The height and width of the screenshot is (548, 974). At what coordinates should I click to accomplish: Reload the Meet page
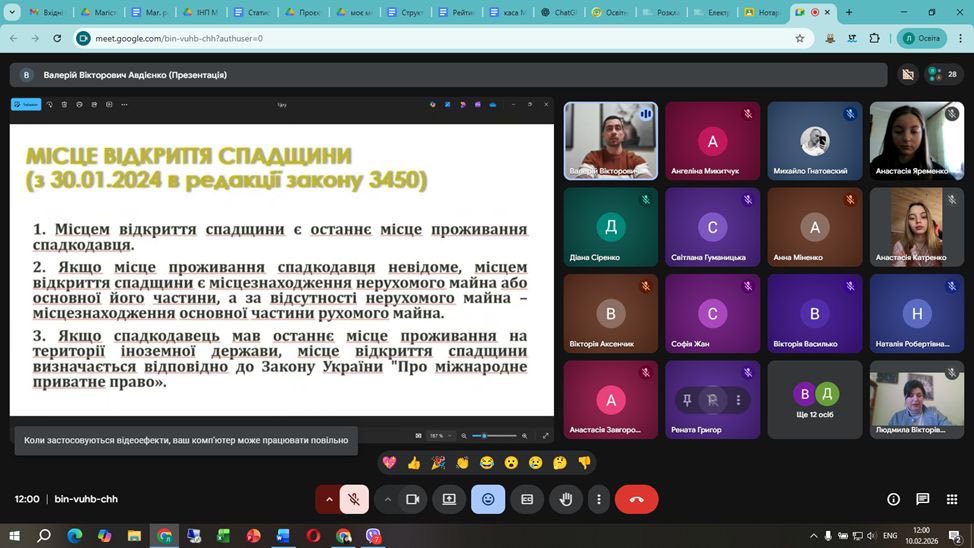[x=57, y=39]
